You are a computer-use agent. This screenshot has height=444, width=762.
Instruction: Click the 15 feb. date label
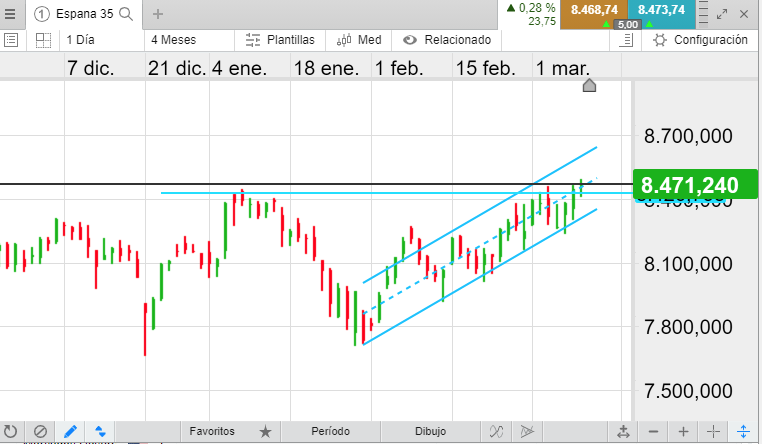485,68
